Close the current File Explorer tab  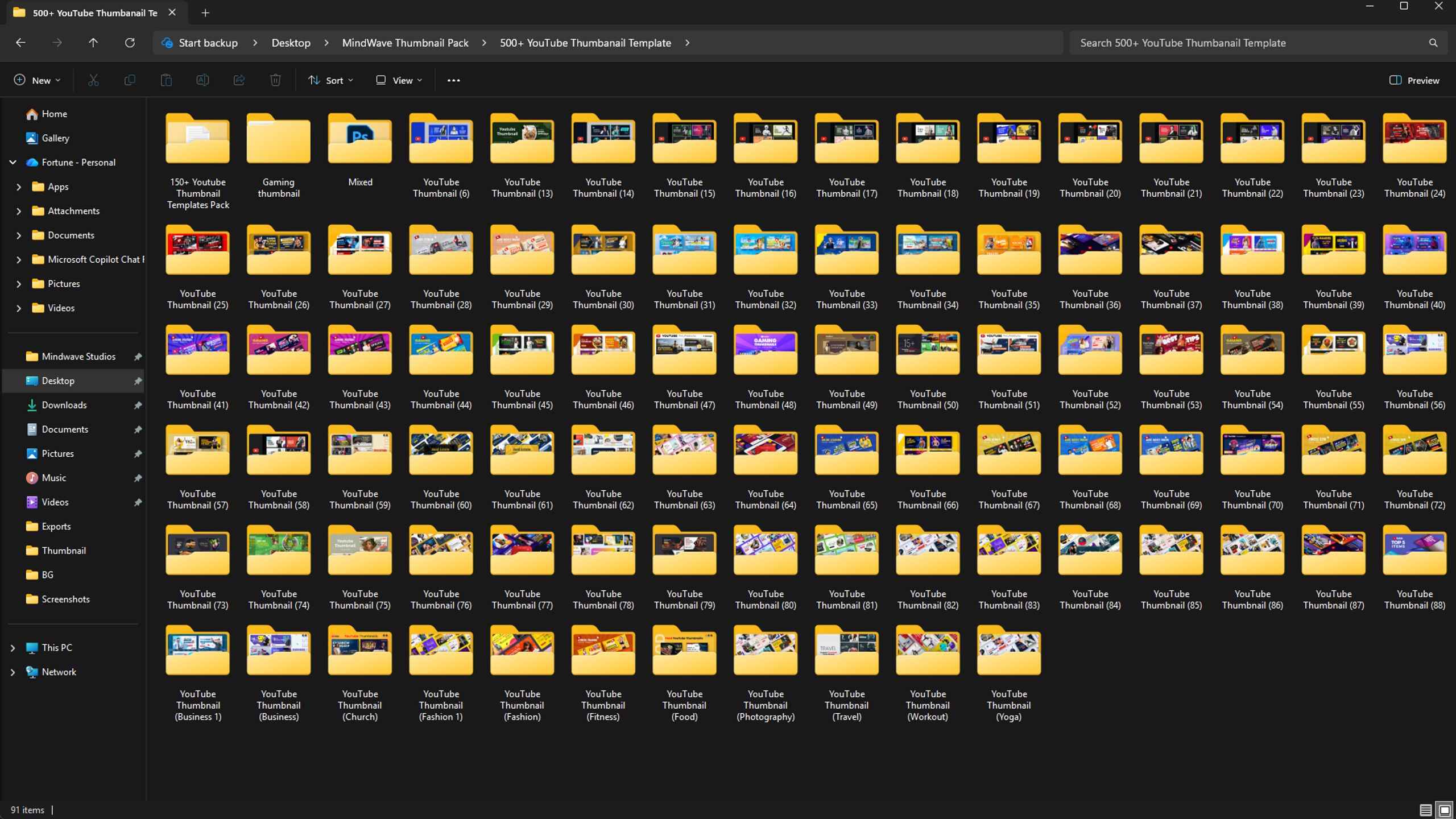pyautogui.click(x=172, y=13)
